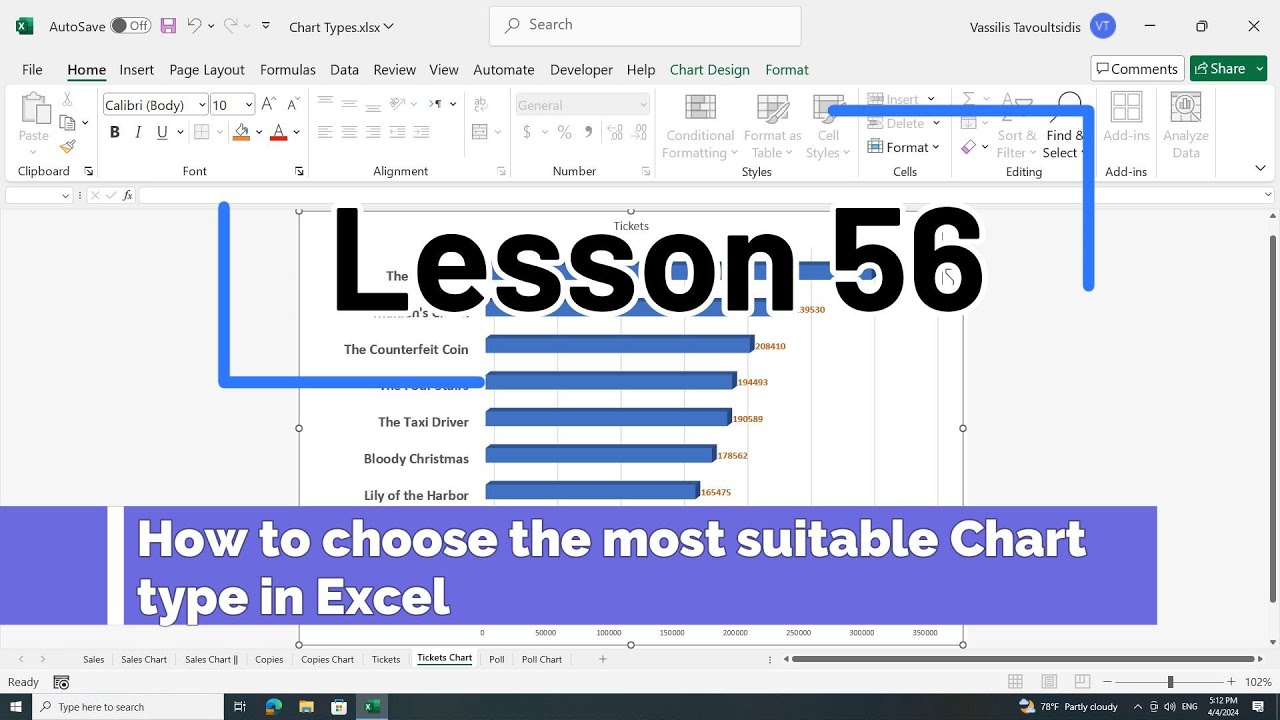Switch to Normal view in status bar
Image resolution: width=1280 pixels, height=720 pixels.
pyautogui.click(x=1015, y=682)
